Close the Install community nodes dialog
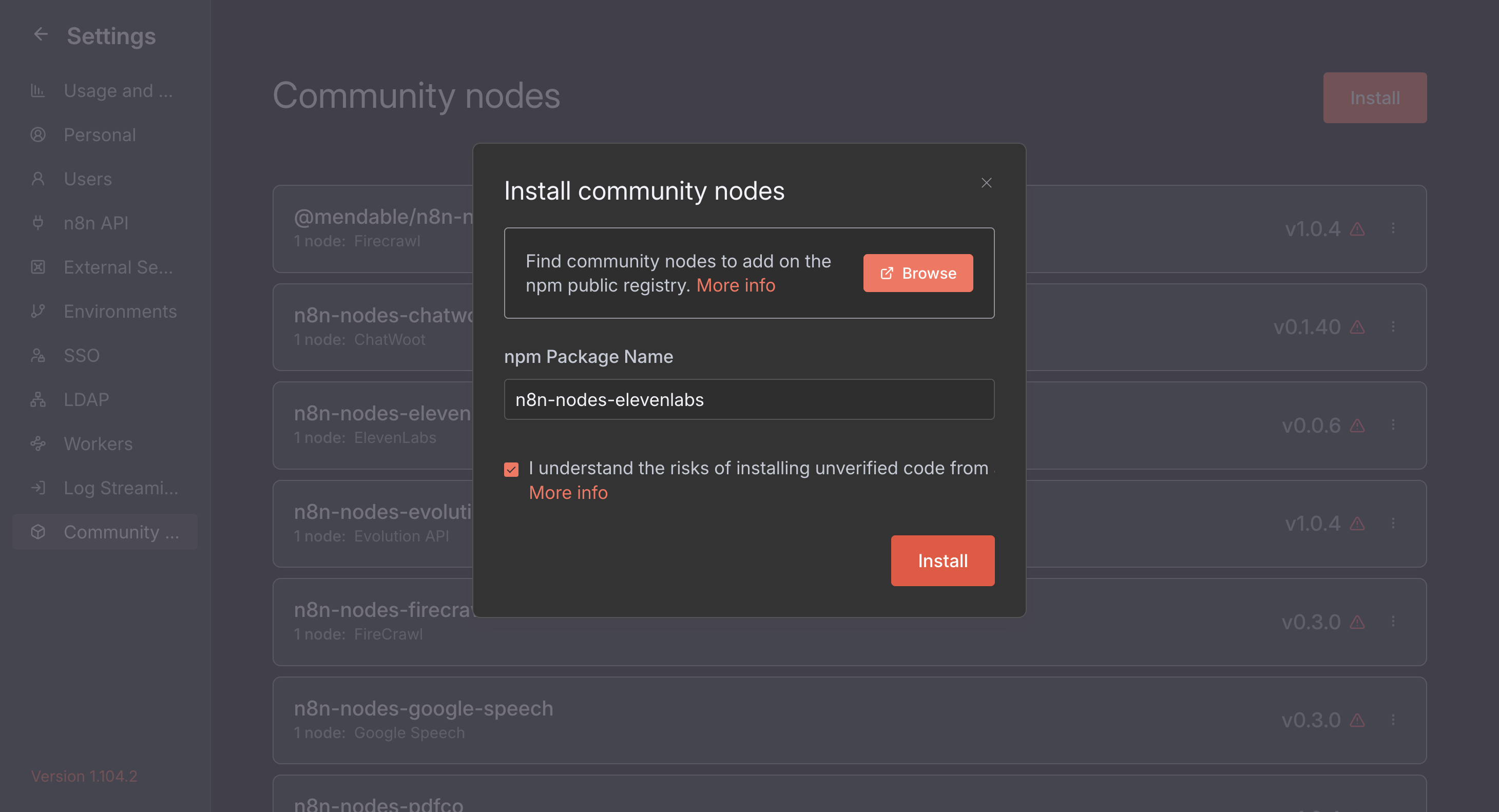The image size is (1499, 812). click(986, 183)
